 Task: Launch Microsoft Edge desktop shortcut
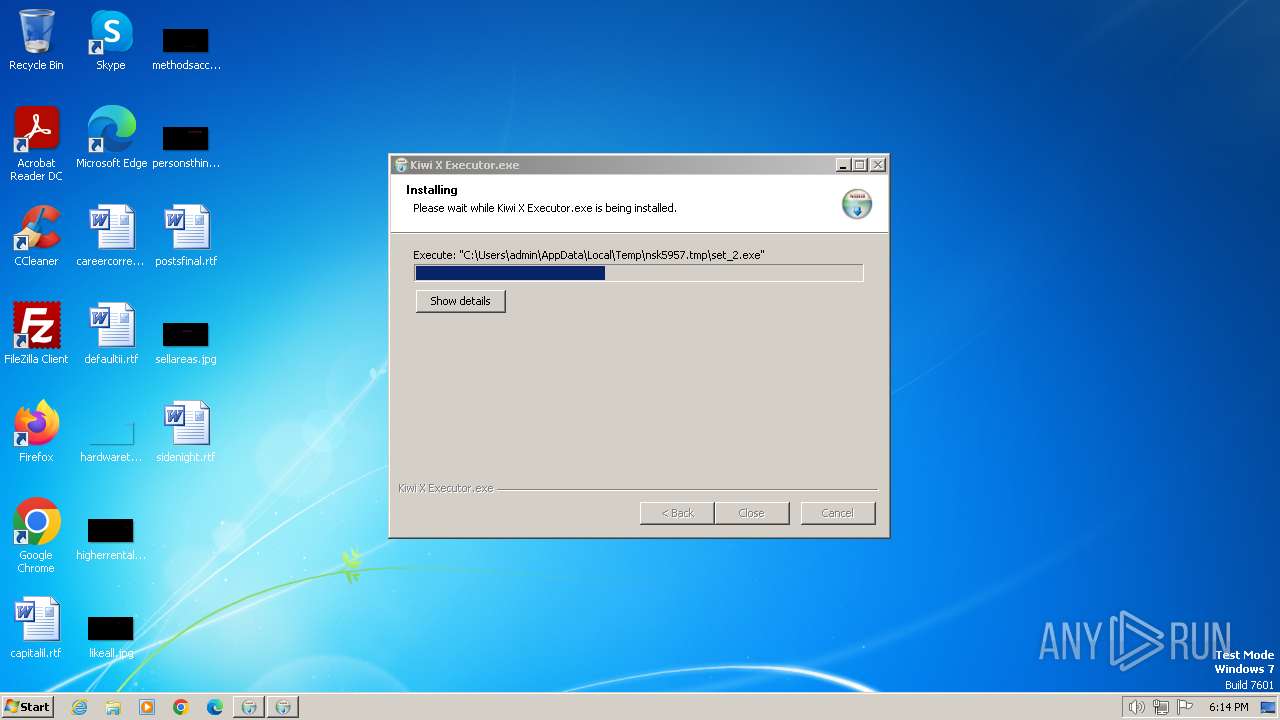pyautogui.click(x=111, y=137)
